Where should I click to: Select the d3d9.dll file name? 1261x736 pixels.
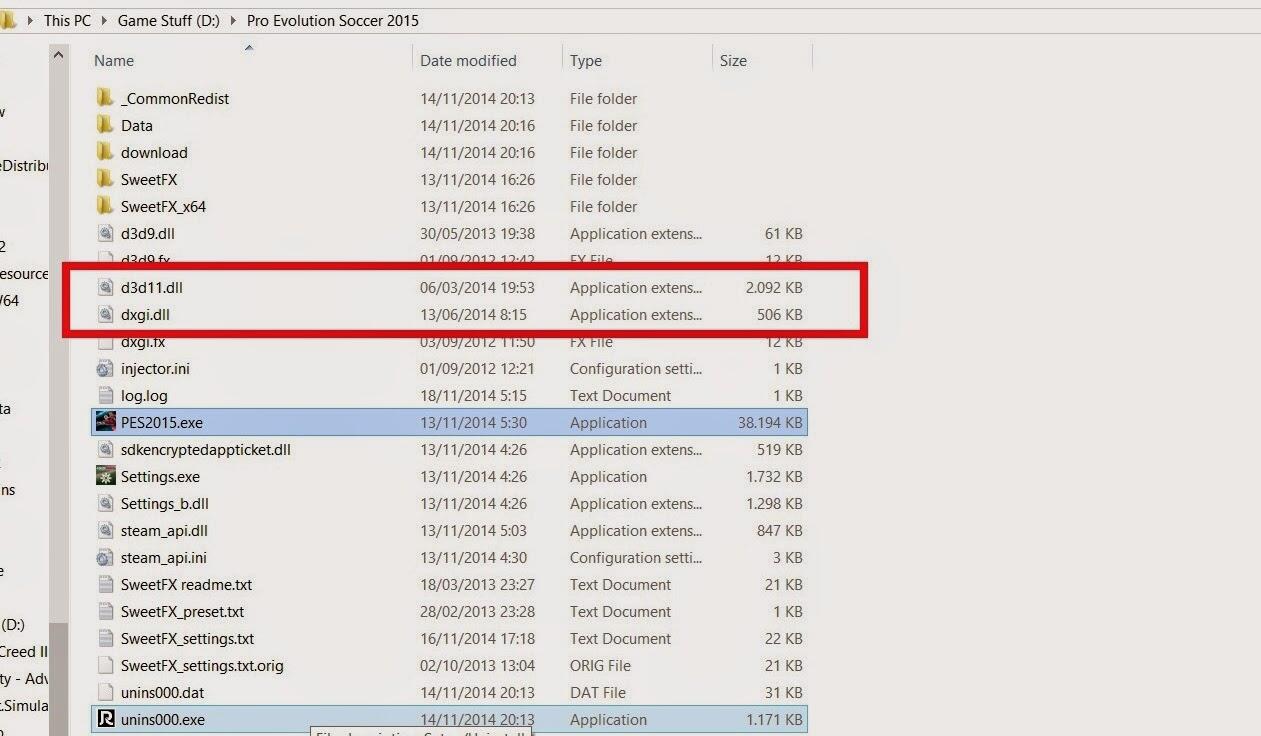[148, 233]
